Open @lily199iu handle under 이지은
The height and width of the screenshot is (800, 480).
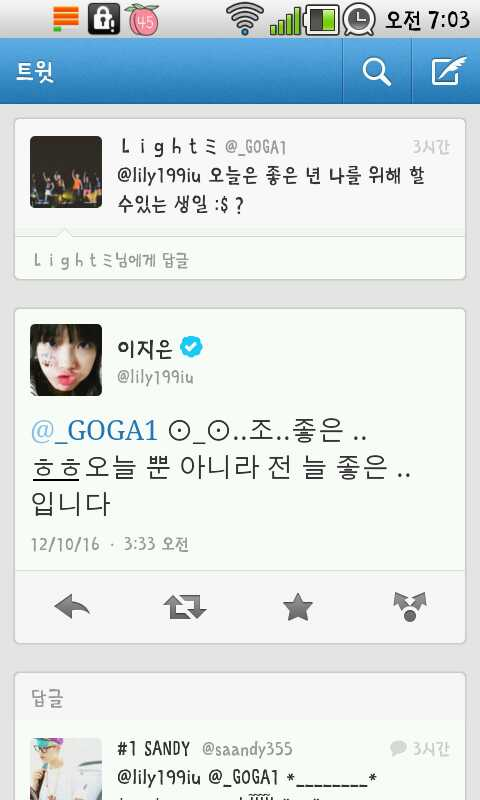pyautogui.click(x=155, y=377)
